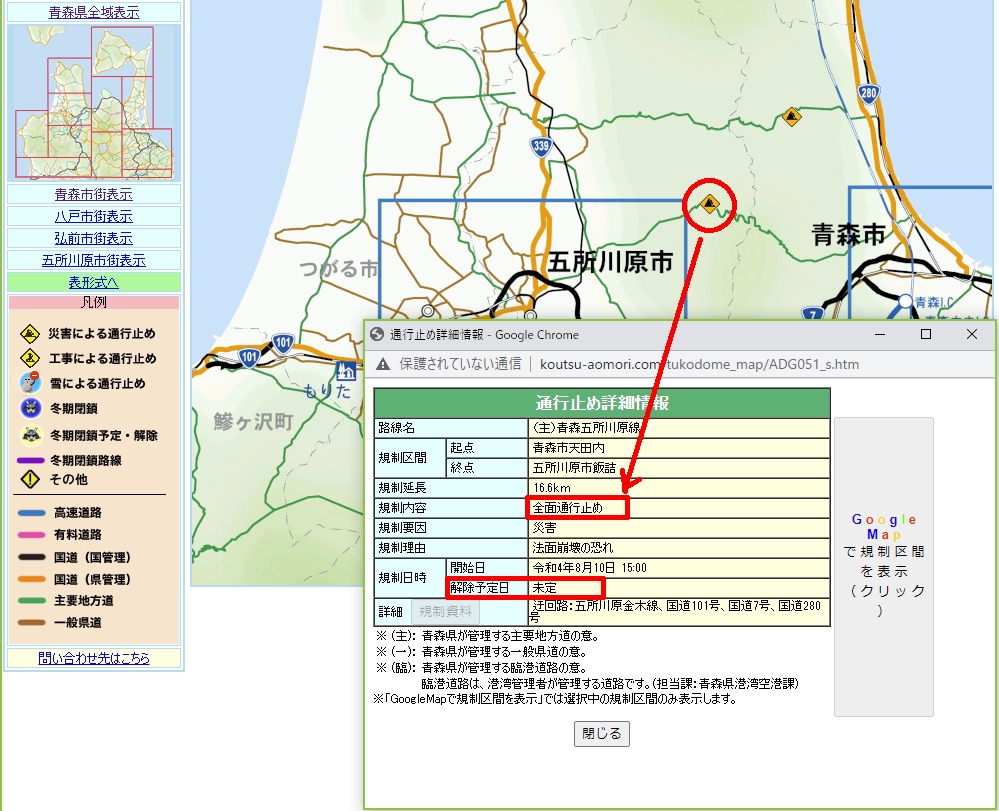The height and width of the screenshot is (811, 999).
Task: Maximize the 通行止め詳細情報 Chrome window
Action: [x=926, y=334]
